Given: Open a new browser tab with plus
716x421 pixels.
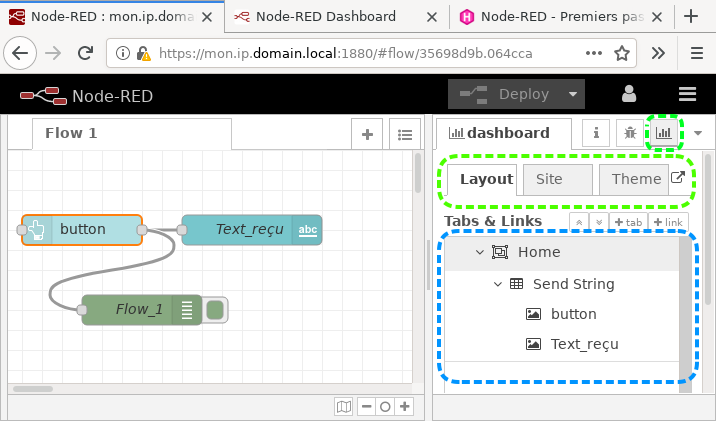Looking at the screenshot, I should point(691,16).
